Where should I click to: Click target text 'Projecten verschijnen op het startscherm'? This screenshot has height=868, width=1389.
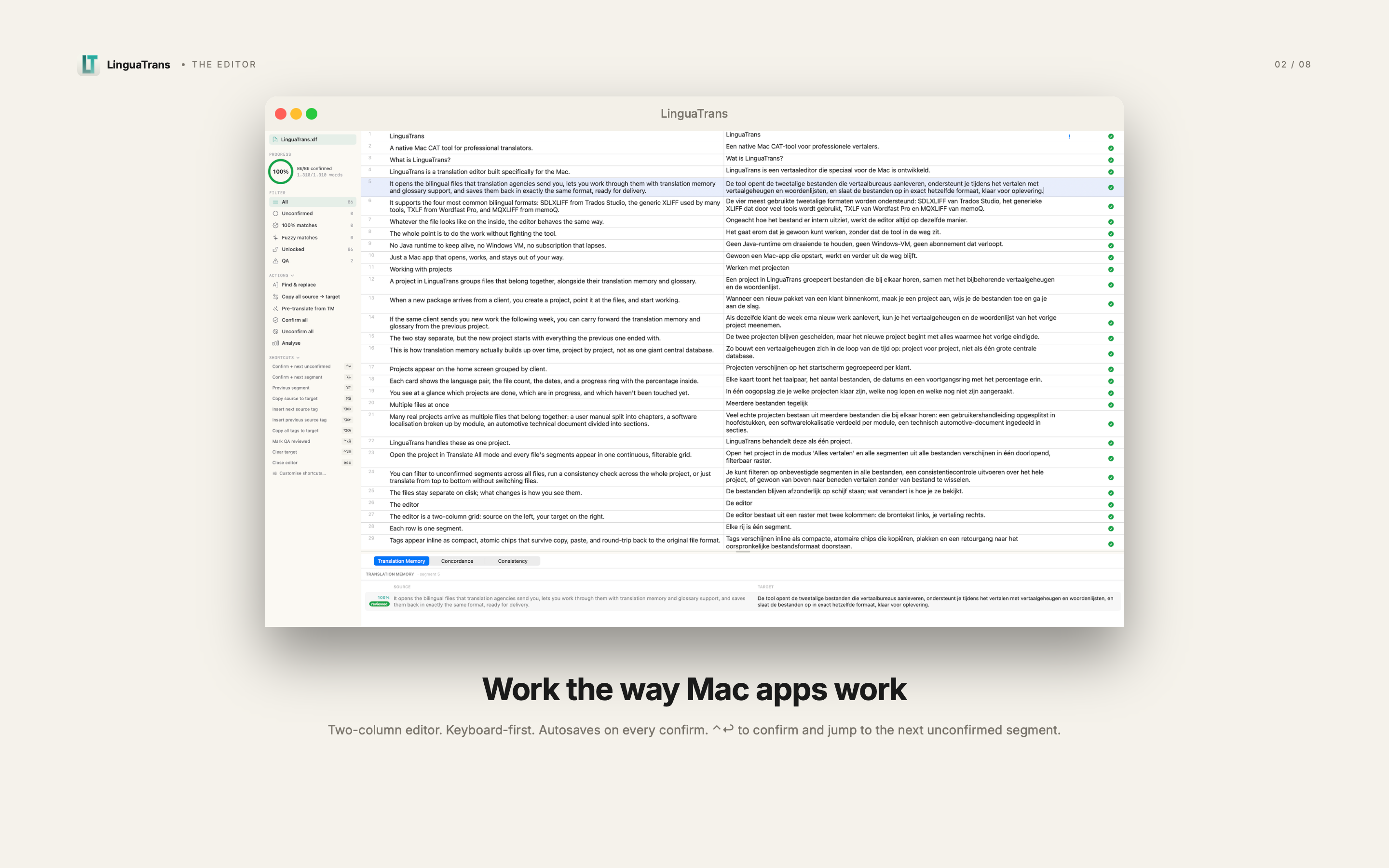click(x=818, y=368)
